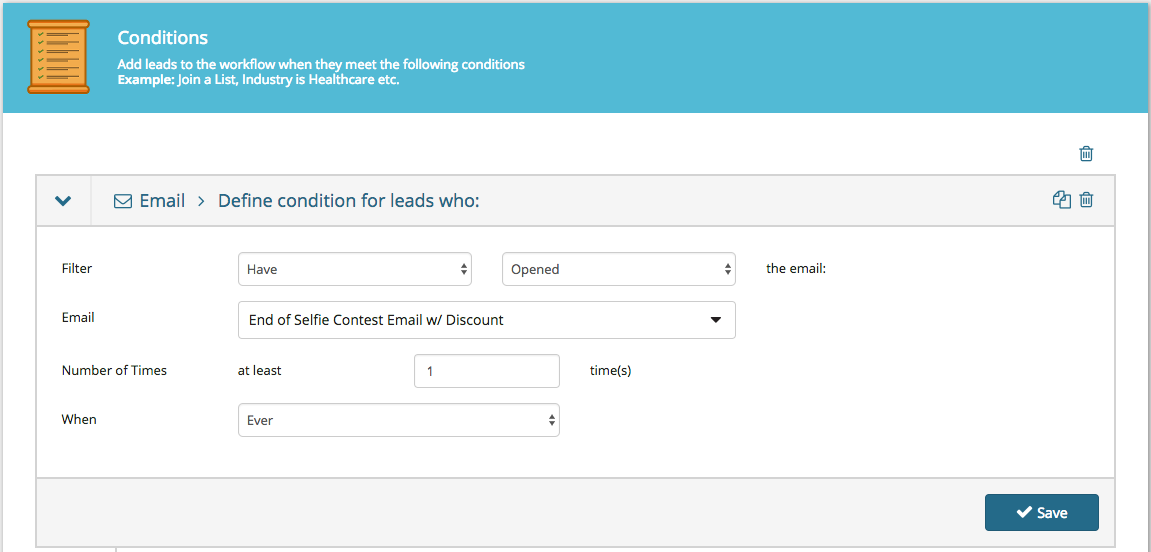Screen dimensions: 1151x552
Task: Duplicate the Email condition using the copy icon
Action: [1062, 200]
